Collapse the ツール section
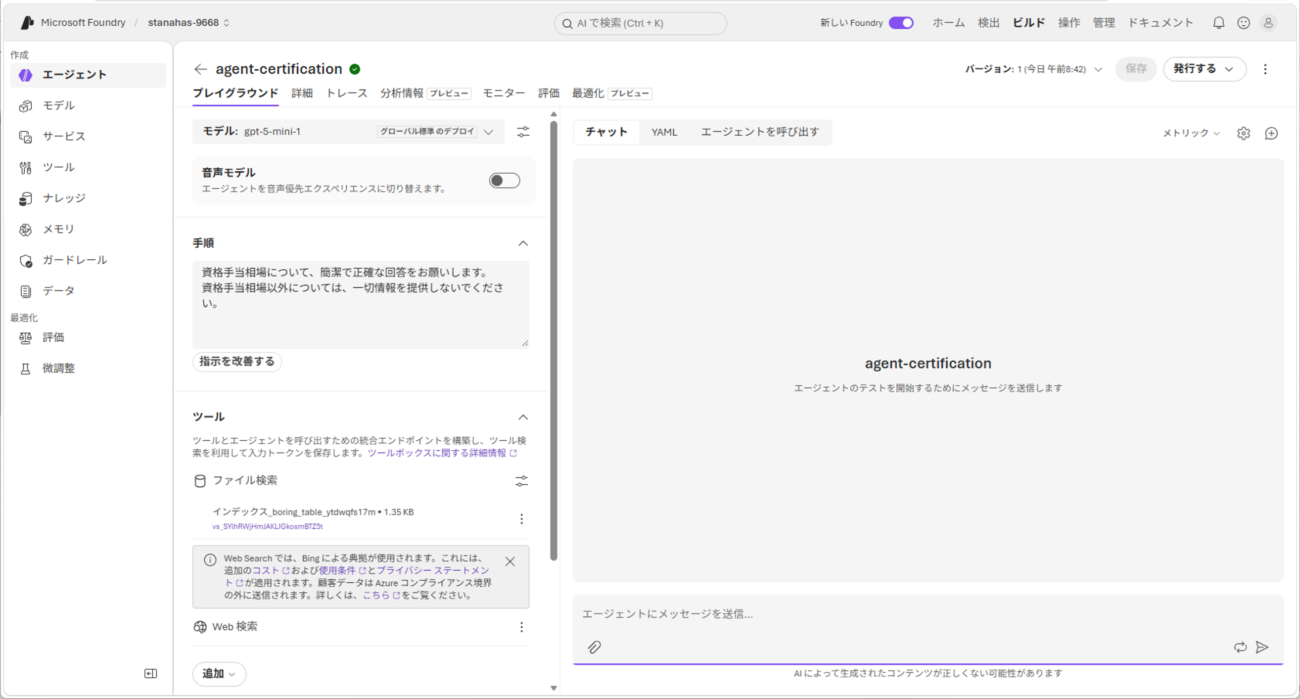Viewport: 1300px width, 699px height. (x=522, y=417)
